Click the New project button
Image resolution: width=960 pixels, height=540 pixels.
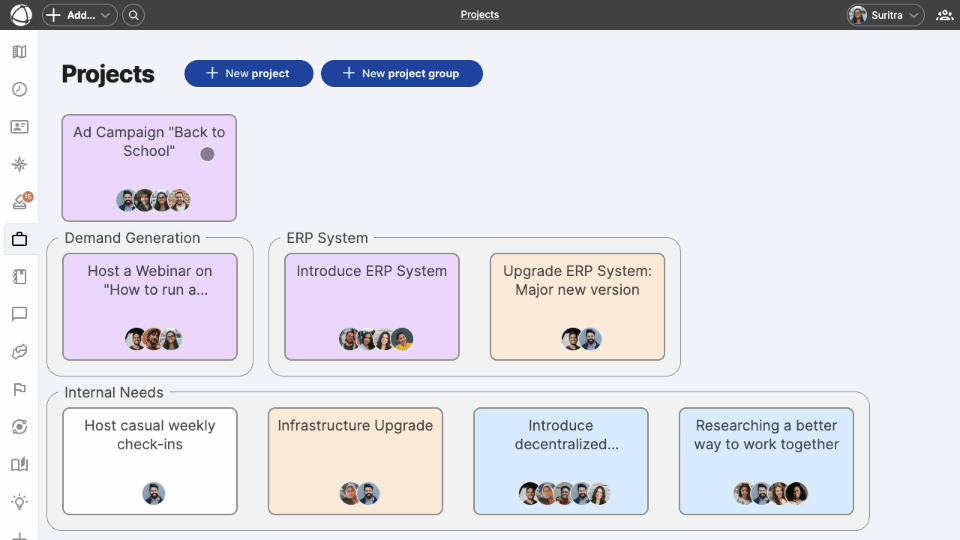coord(248,73)
